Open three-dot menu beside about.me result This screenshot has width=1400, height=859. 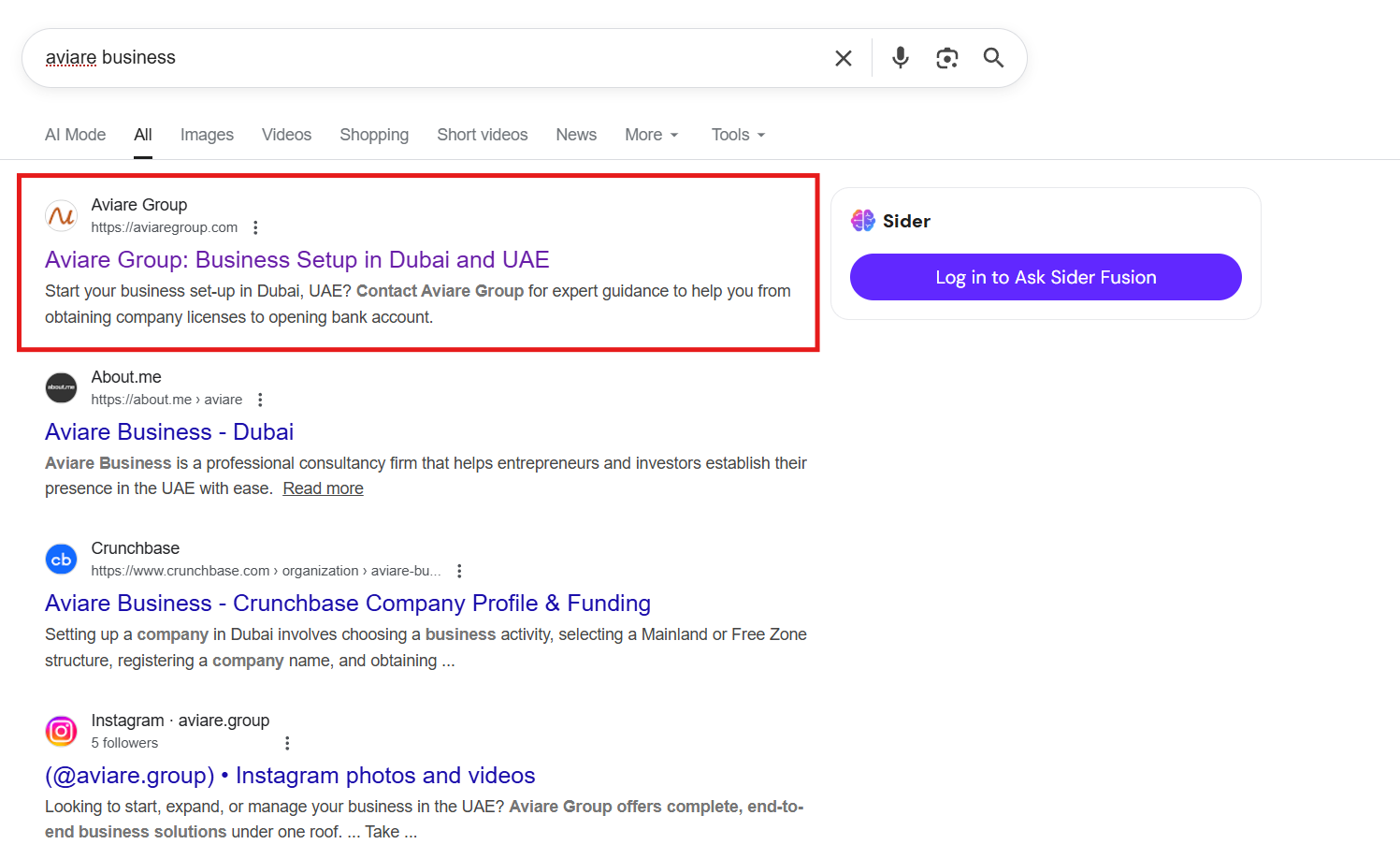[x=260, y=400]
